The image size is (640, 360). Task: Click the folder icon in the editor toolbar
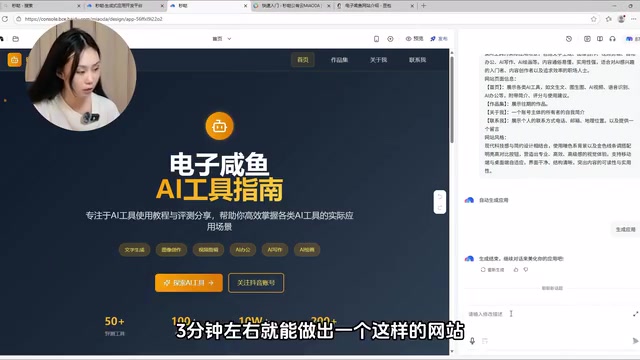(x=16, y=39)
